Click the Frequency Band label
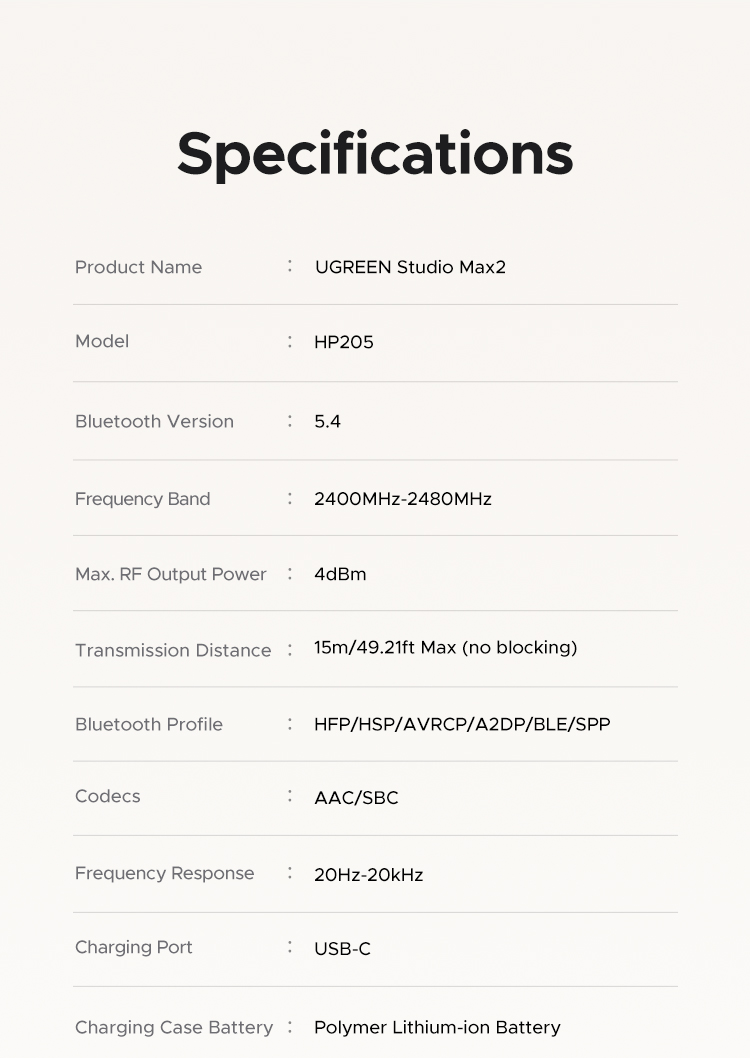 [x=142, y=499]
